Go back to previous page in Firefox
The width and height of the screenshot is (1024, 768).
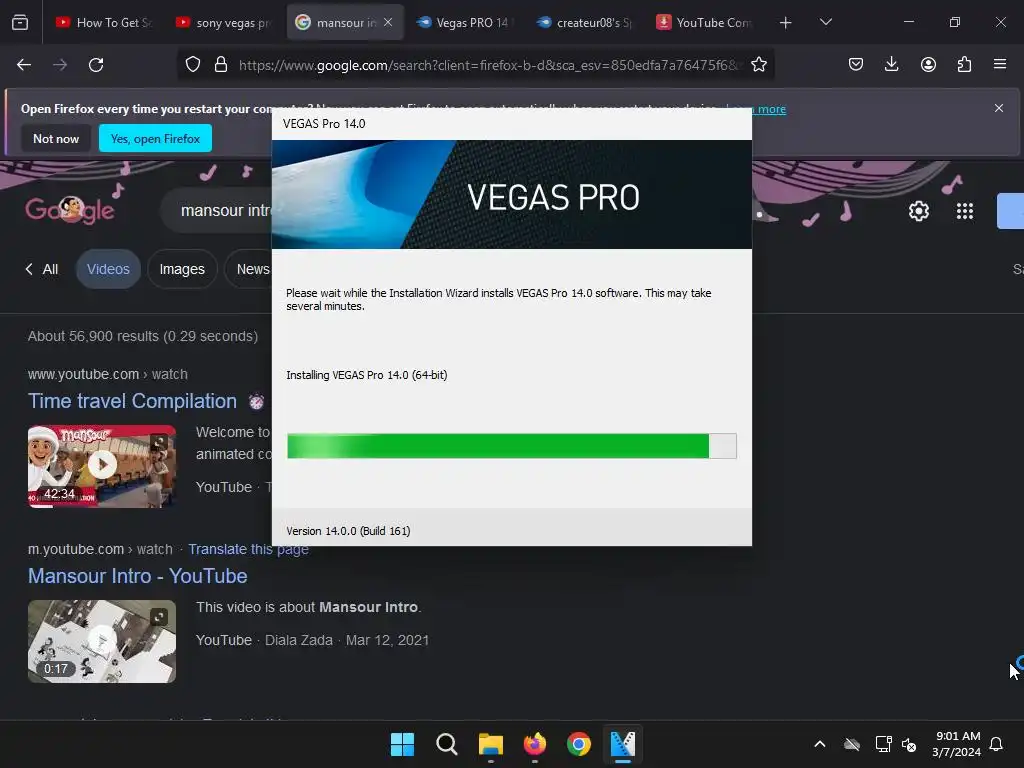24,65
